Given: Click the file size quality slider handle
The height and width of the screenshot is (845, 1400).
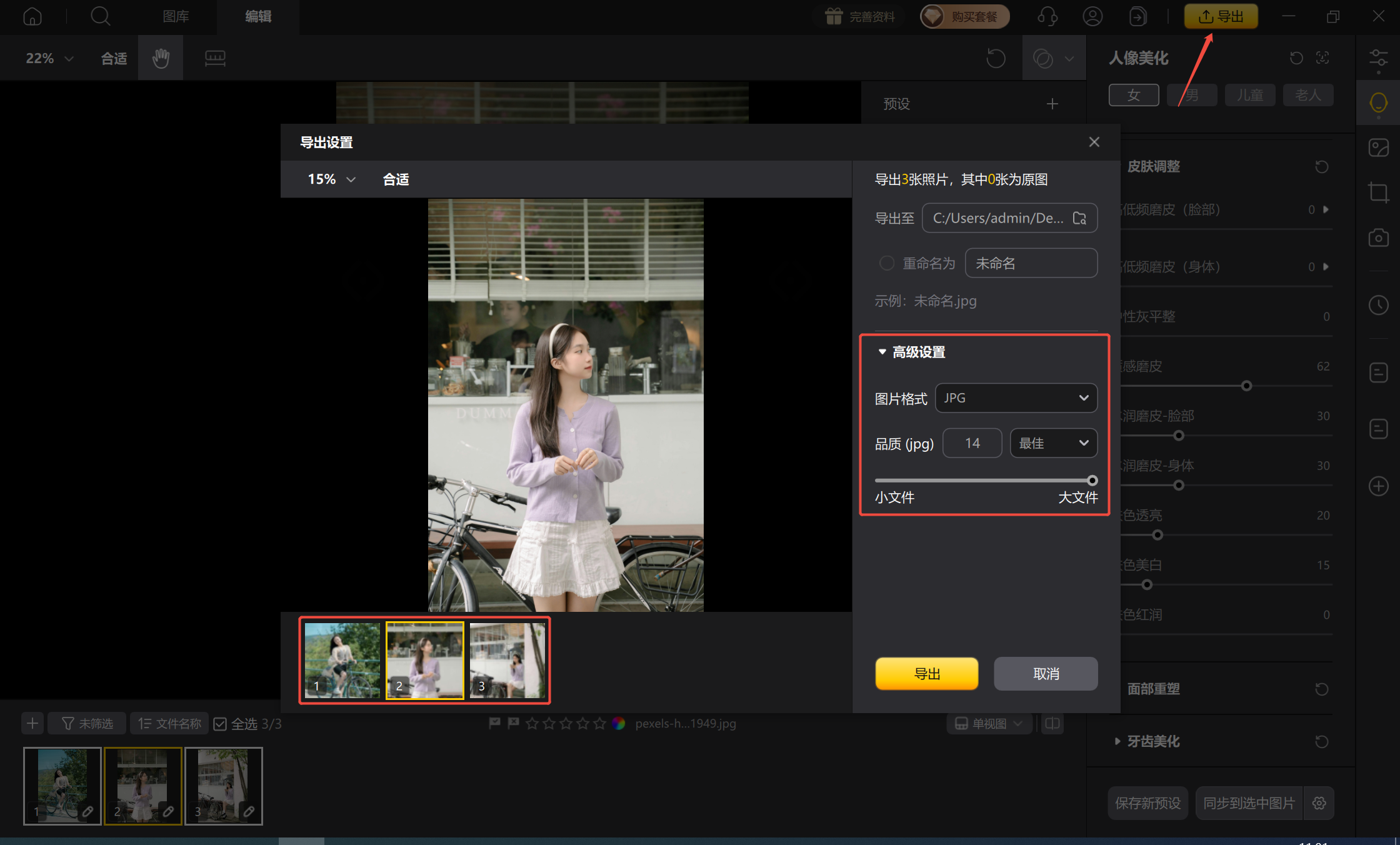Looking at the screenshot, I should (1092, 481).
